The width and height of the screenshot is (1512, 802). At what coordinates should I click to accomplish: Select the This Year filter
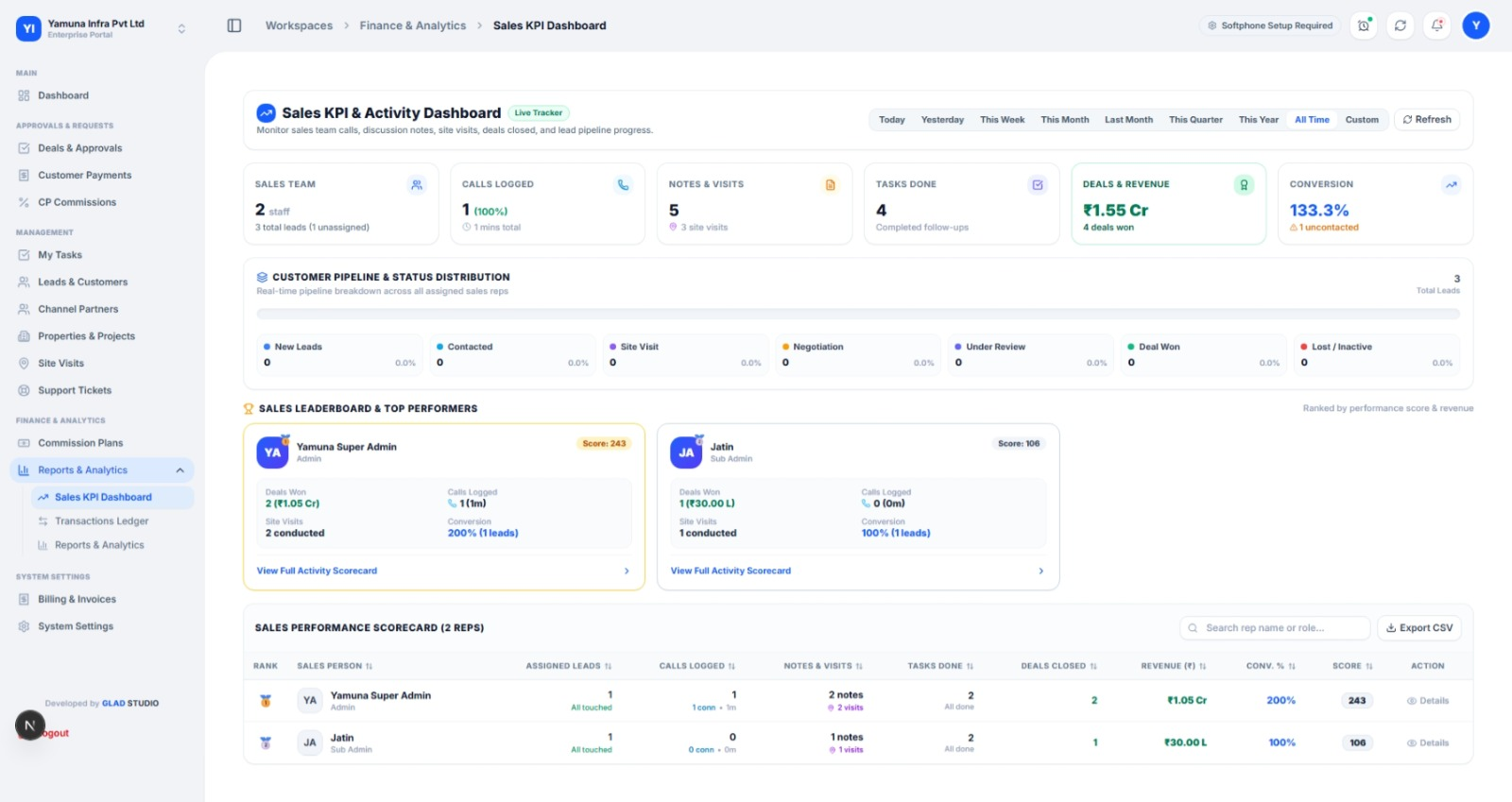[1259, 120]
